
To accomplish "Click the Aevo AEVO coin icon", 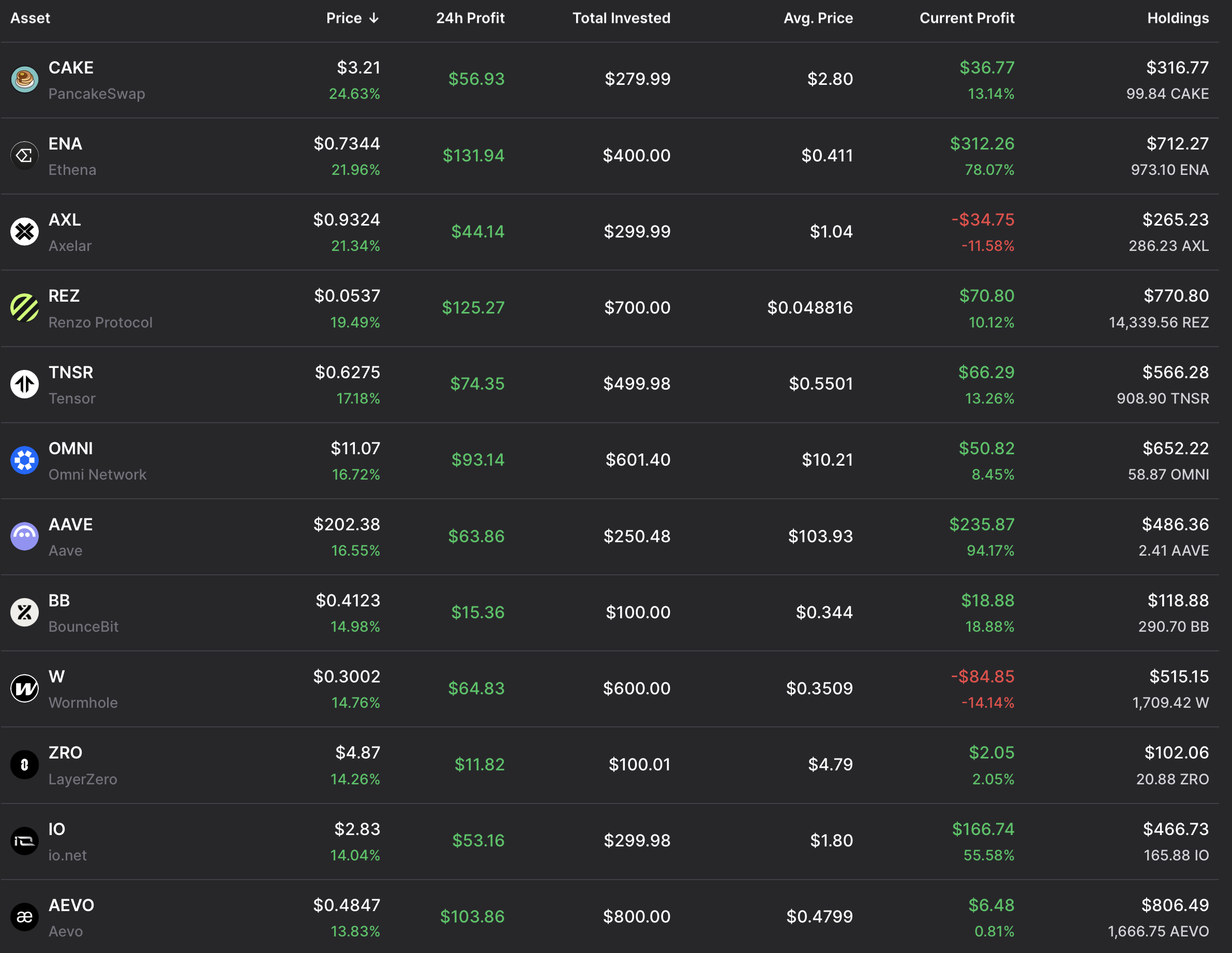I will coord(25,917).
